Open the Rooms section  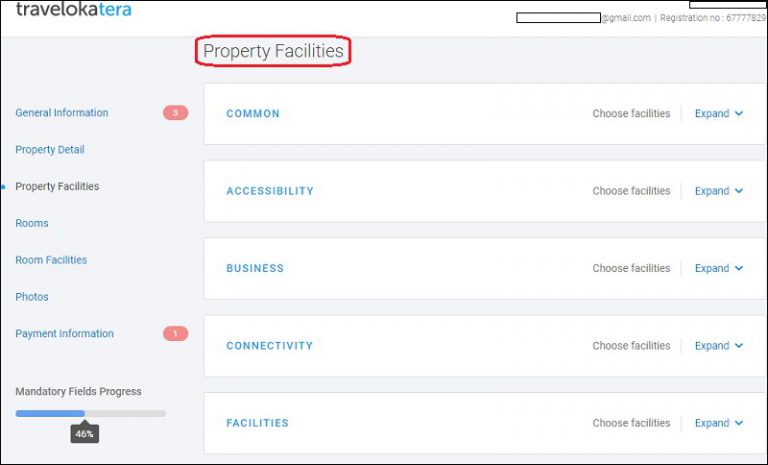click(x=32, y=223)
